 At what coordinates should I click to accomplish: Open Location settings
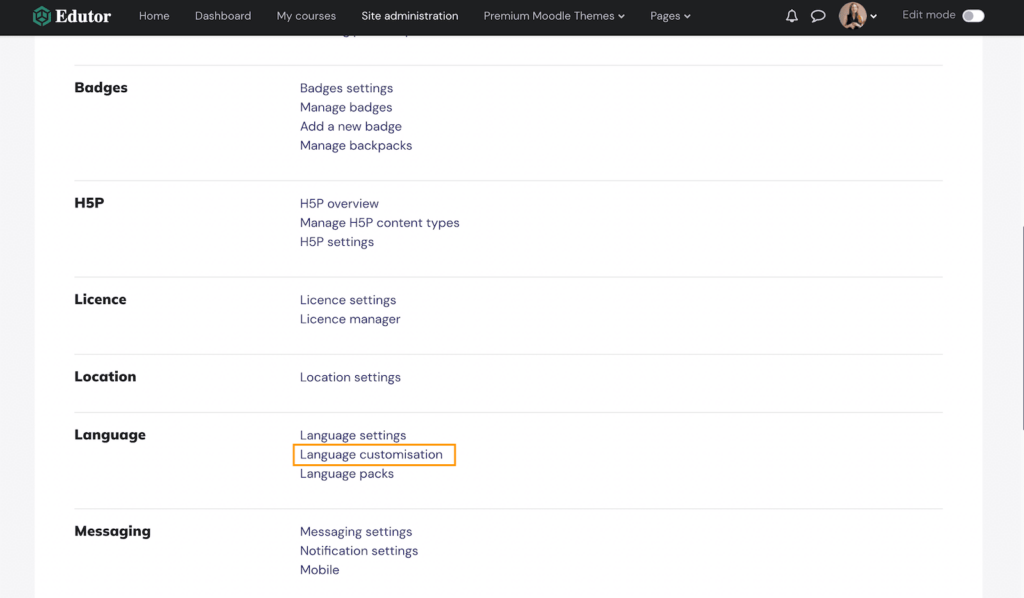pos(350,377)
